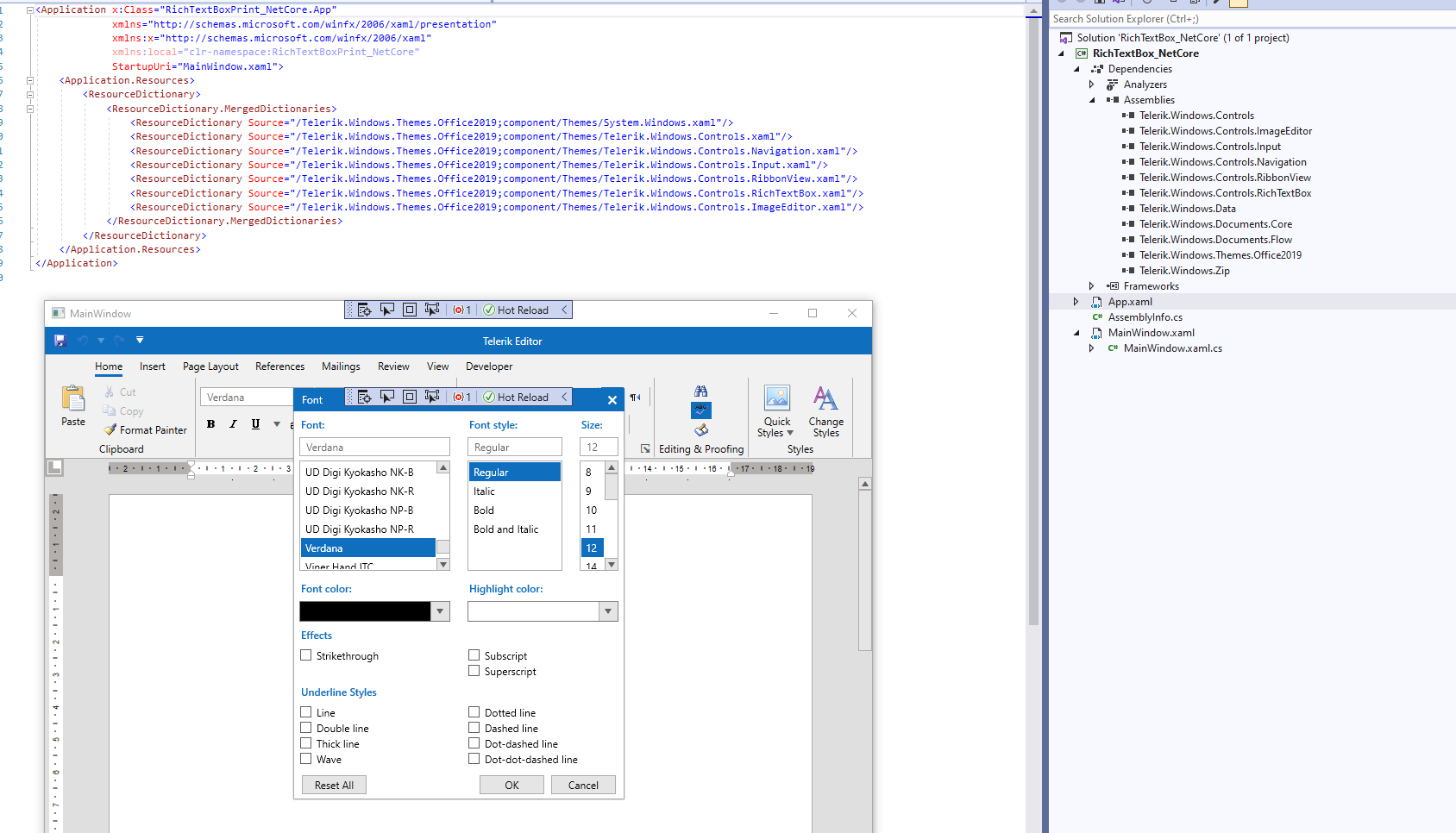Image resolution: width=1456 pixels, height=833 pixels.
Task: Open the Quick Styles gallery
Action: (x=776, y=411)
